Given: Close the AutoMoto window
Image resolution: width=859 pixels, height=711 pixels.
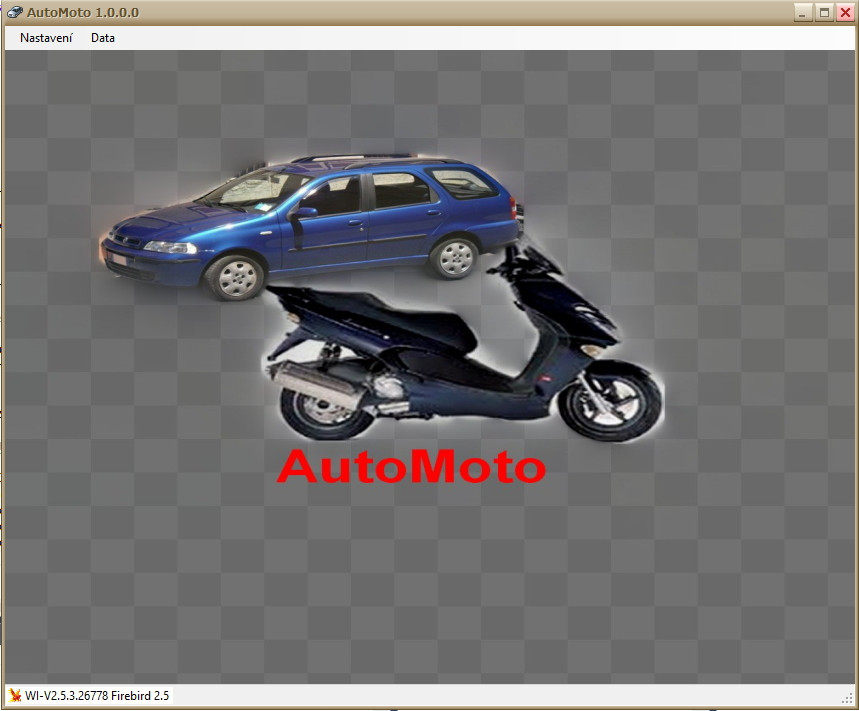Looking at the screenshot, I should click(x=845, y=13).
